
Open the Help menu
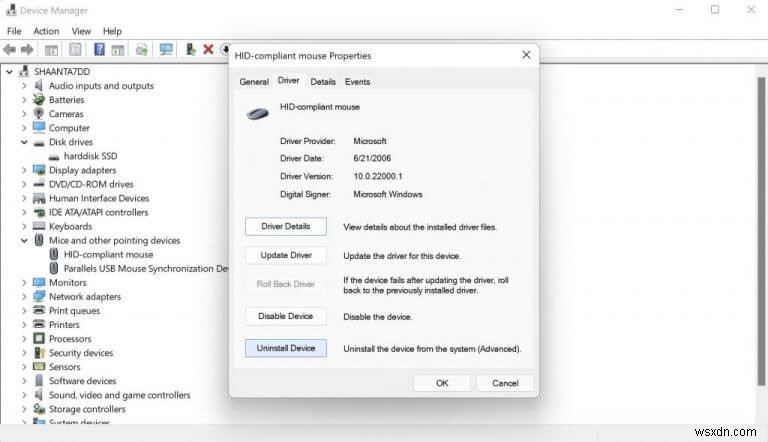point(112,31)
